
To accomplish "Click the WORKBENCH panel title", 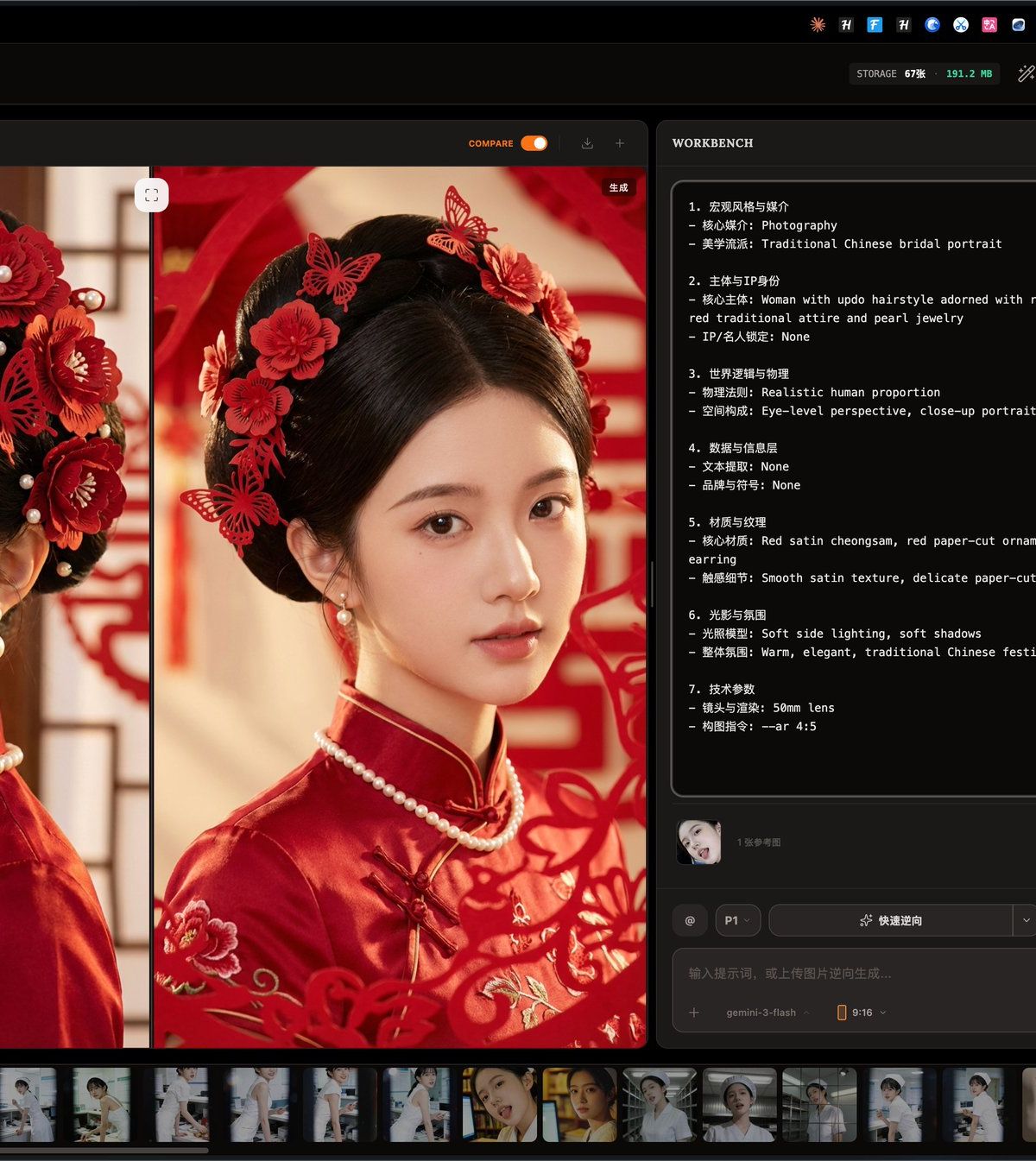I will tap(712, 143).
